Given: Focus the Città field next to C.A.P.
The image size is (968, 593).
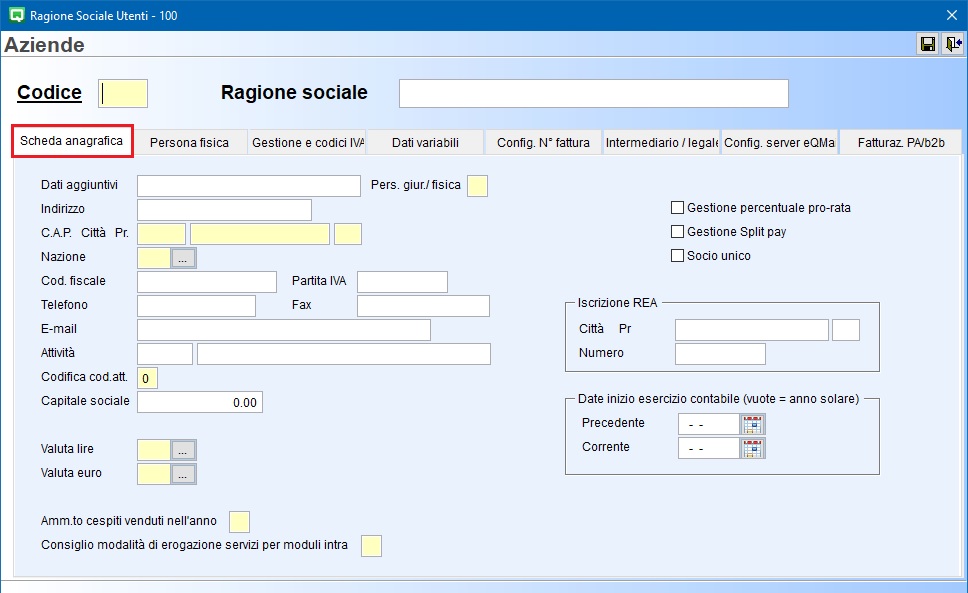Looking at the screenshot, I should [x=260, y=234].
